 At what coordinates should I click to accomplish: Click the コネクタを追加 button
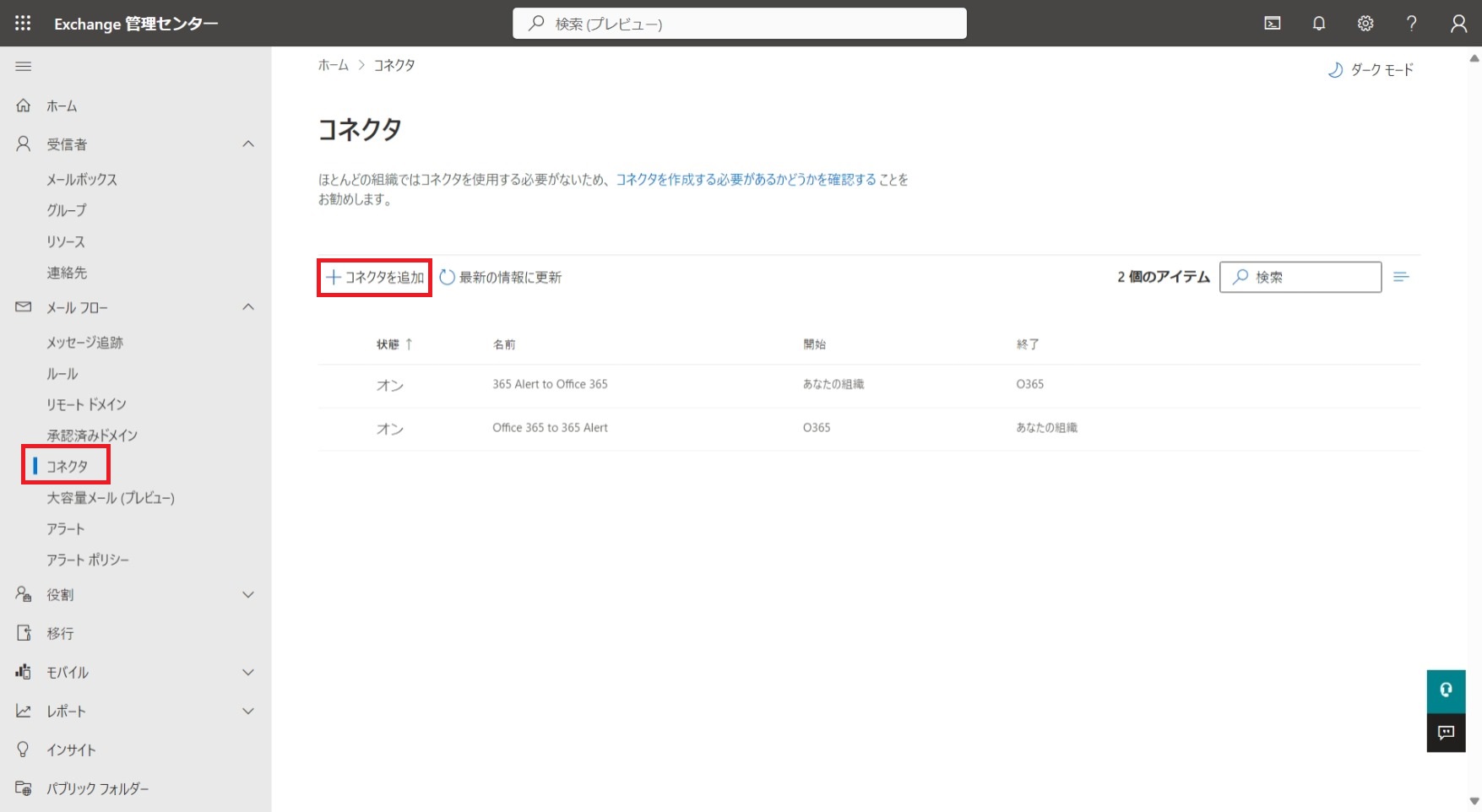pyautogui.click(x=375, y=278)
